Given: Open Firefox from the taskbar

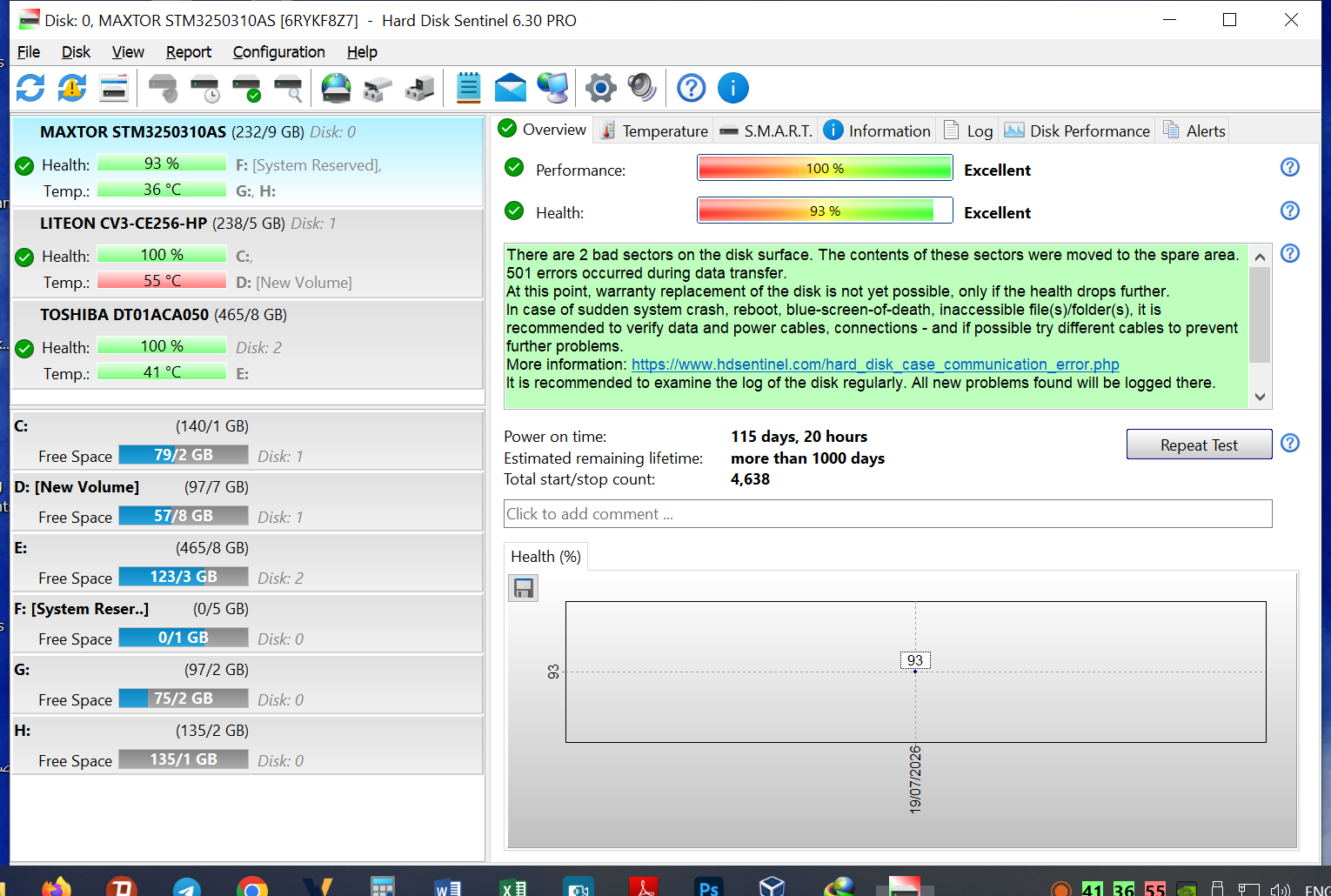Looking at the screenshot, I should tap(57, 886).
